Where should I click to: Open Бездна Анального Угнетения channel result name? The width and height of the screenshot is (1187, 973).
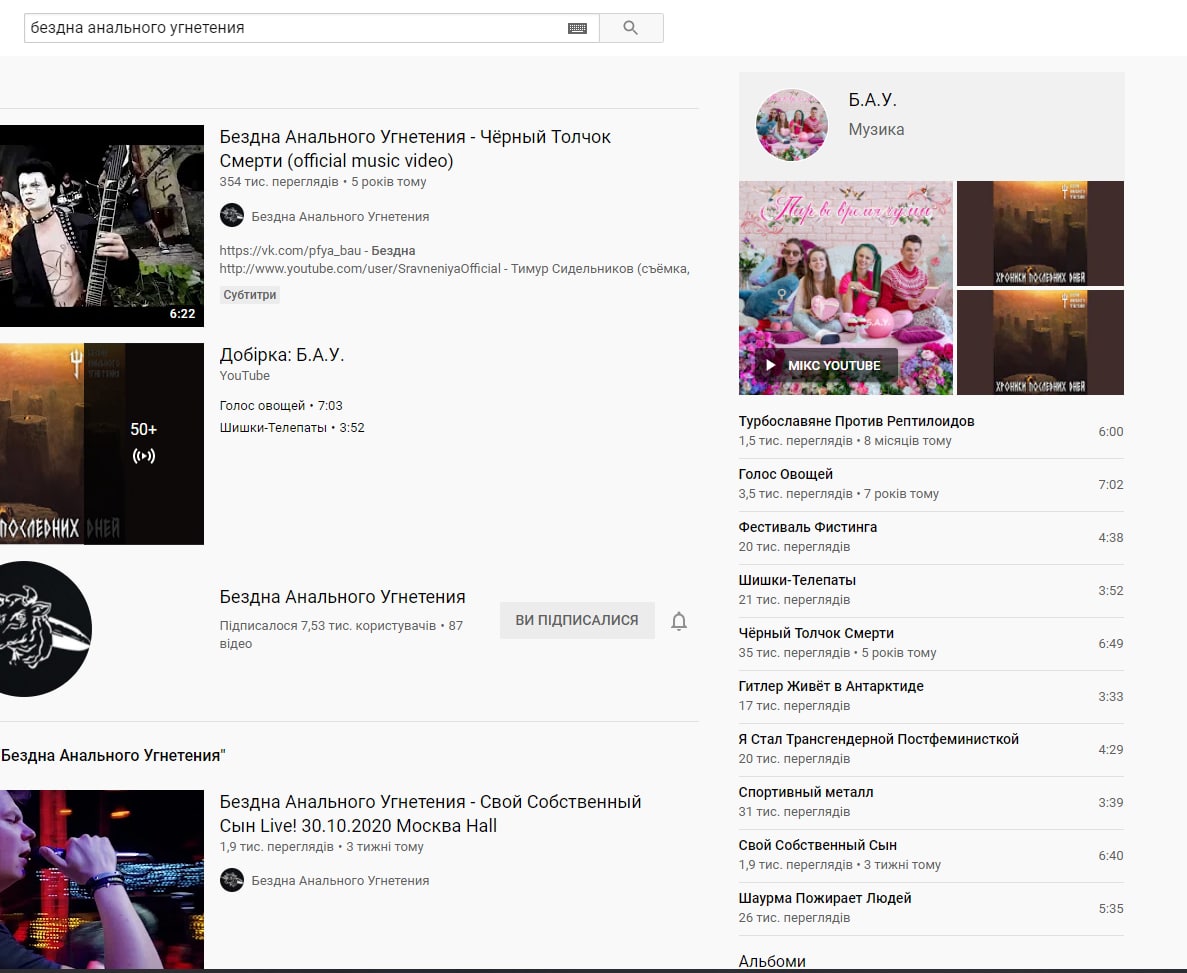click(342, 597)
